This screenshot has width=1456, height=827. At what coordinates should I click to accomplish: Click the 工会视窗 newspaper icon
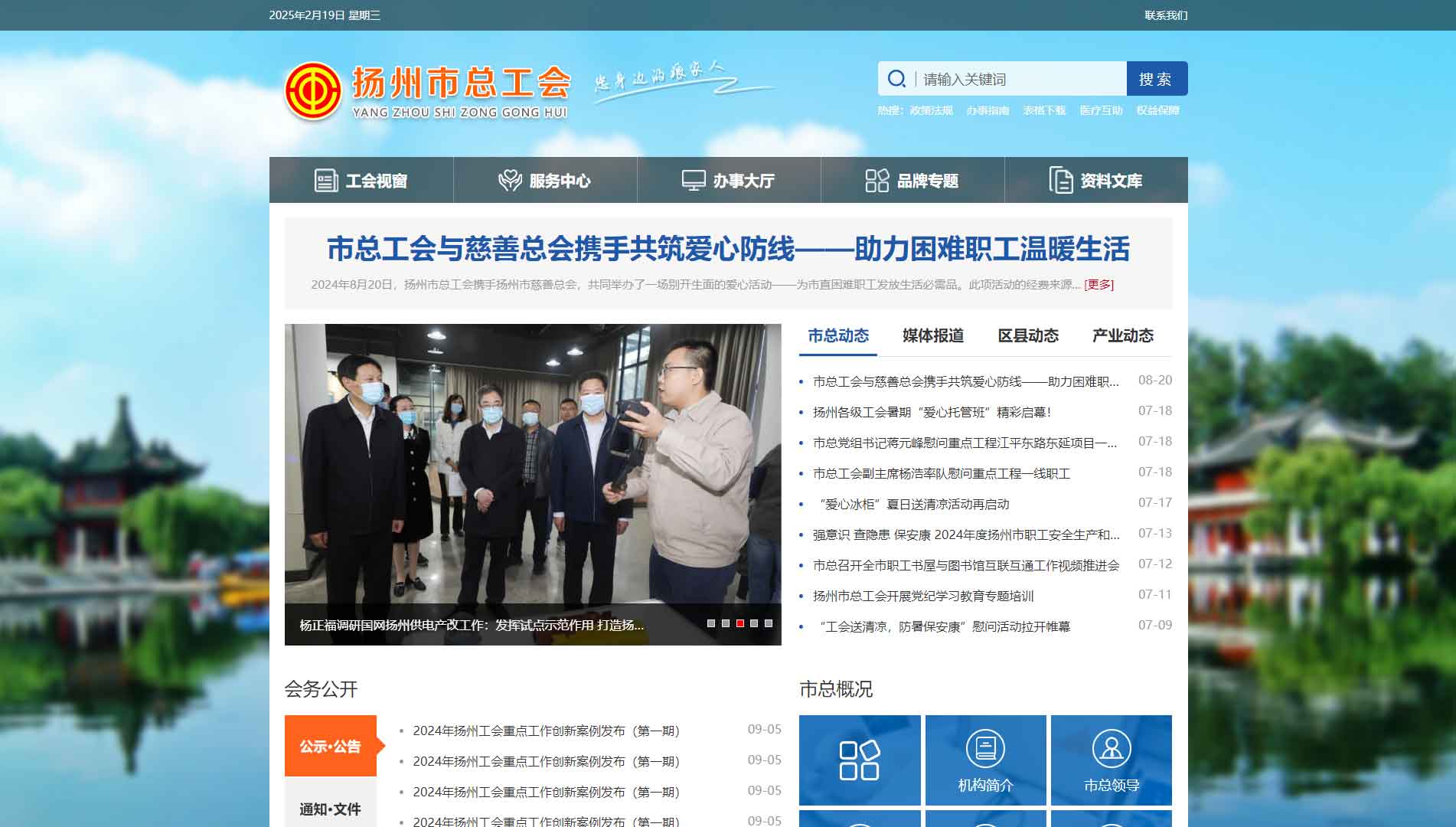coord(326,181)
